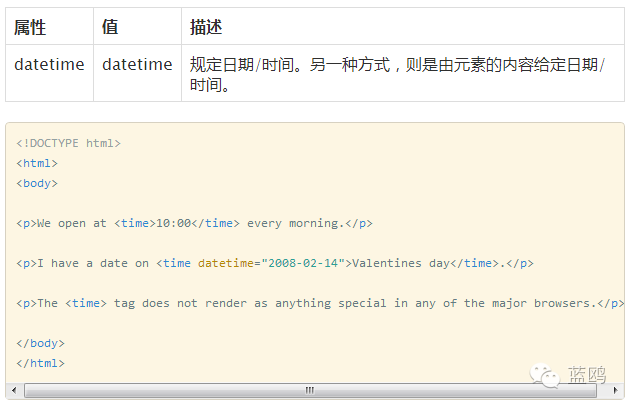Click the 属性 column header

point(49,26)
